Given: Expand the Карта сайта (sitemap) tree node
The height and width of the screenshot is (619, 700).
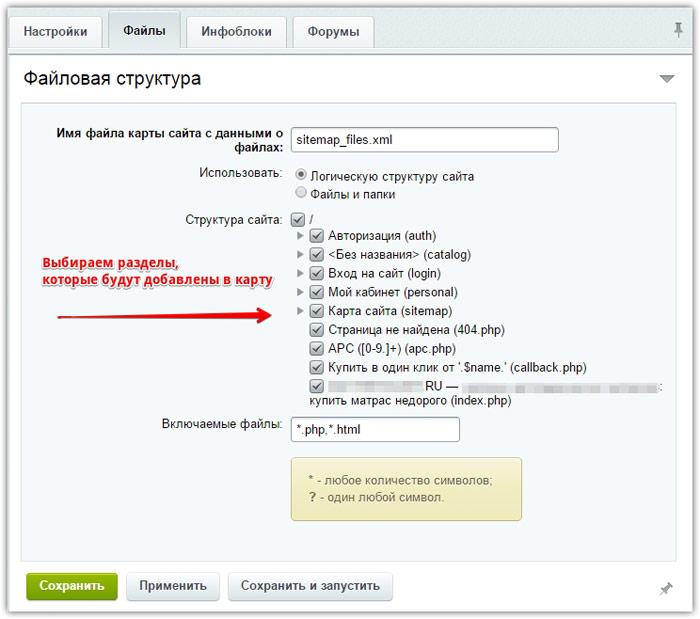Looking at the screenshot, I should (301, 311).
